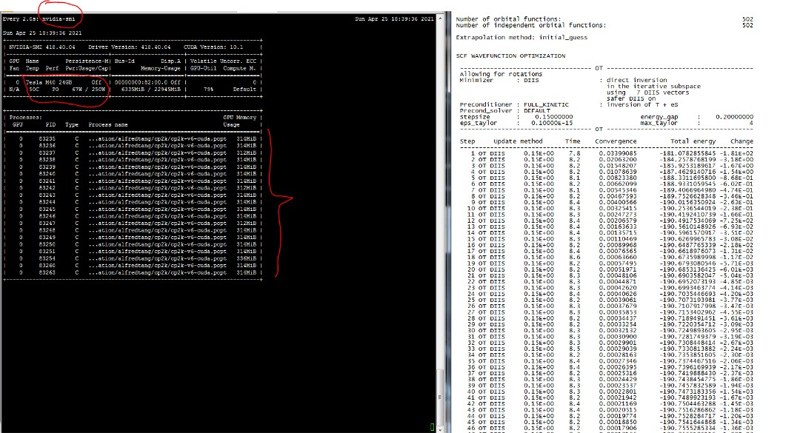The height and width of the screenshot is (433, 800).
Task: Click the GPU Memory Usage column header
Action: (x=239, y=121)
